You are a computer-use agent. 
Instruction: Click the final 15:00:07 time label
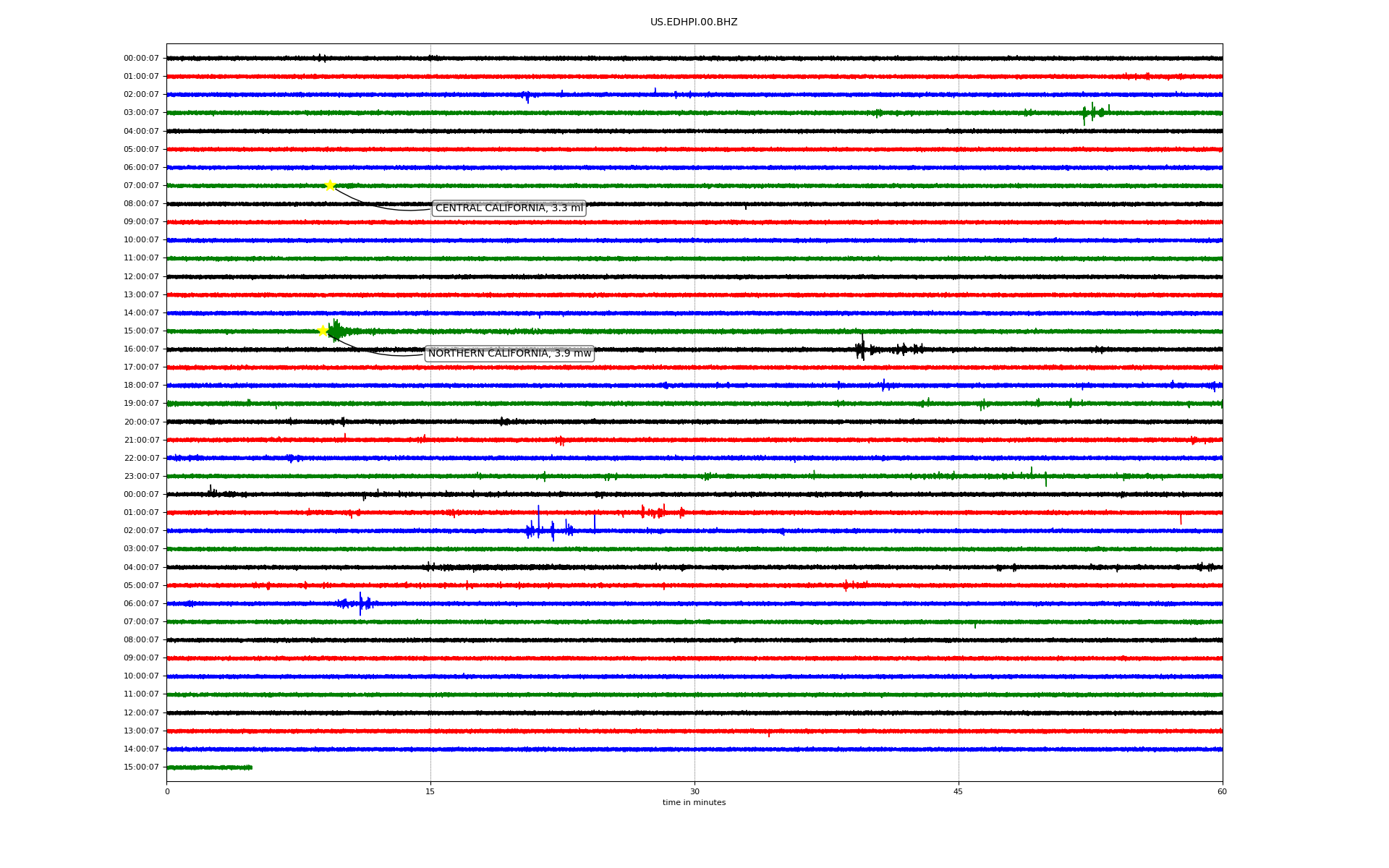pyautogui.click(x=141, y=767)
